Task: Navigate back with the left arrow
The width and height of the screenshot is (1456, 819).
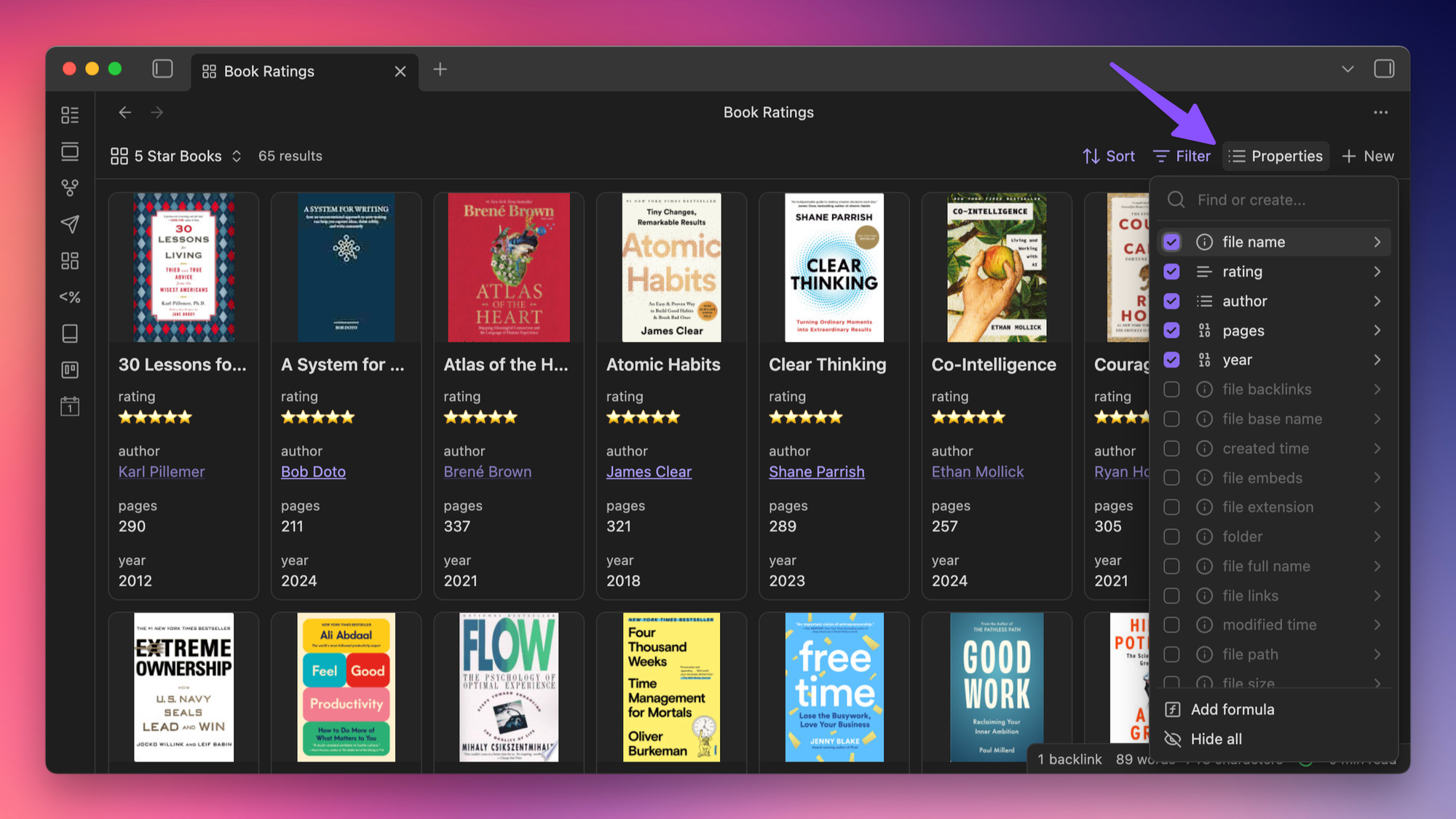Action: click(125, 113)
